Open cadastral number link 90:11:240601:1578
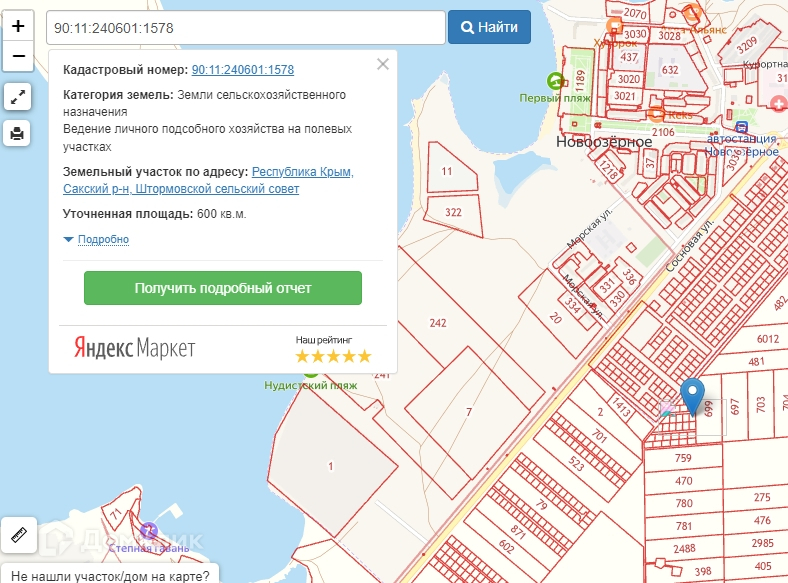Screen dimensions: 788x583 (x=242, y=70)
